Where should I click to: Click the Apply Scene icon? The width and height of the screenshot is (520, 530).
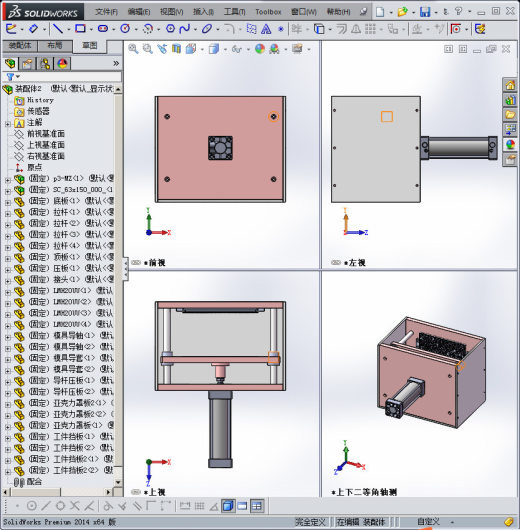pyautogui.click(x=274, y=49)
